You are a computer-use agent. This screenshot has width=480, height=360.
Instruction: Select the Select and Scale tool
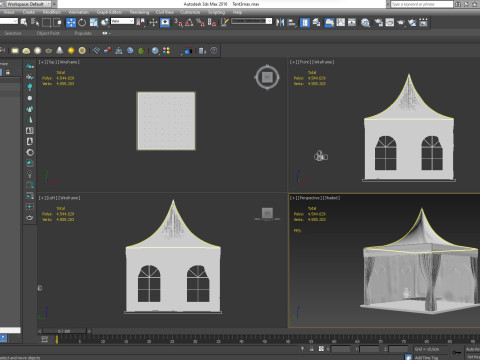point(94,22)
